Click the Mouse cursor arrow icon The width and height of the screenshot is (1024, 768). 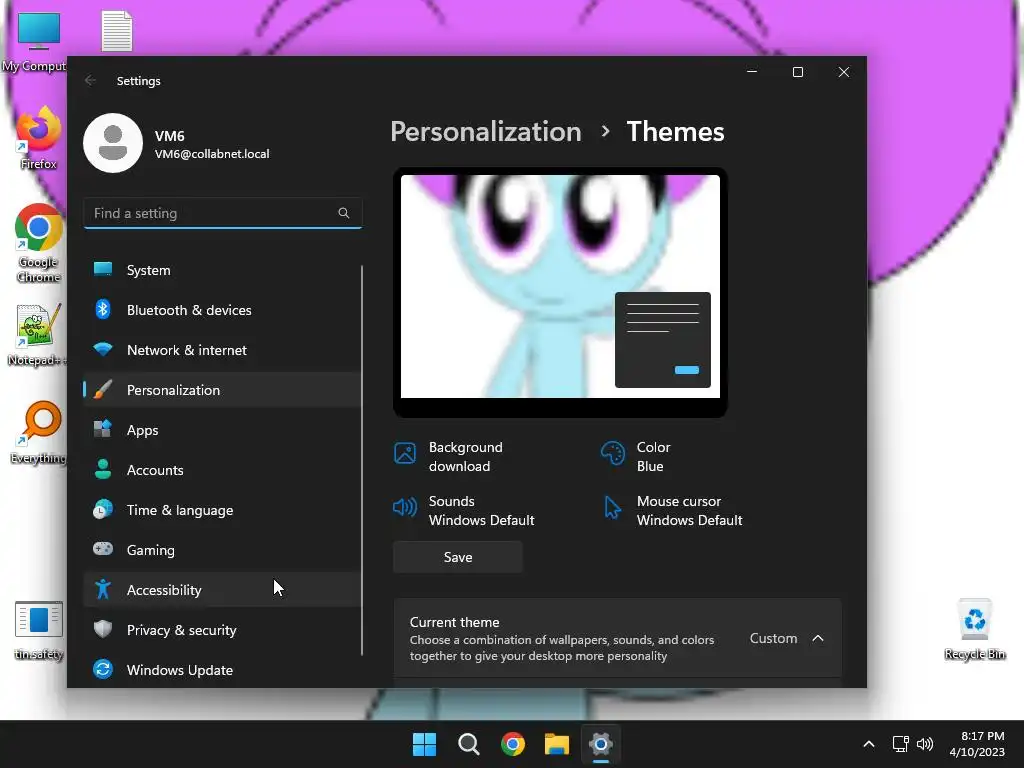[613, 507]
